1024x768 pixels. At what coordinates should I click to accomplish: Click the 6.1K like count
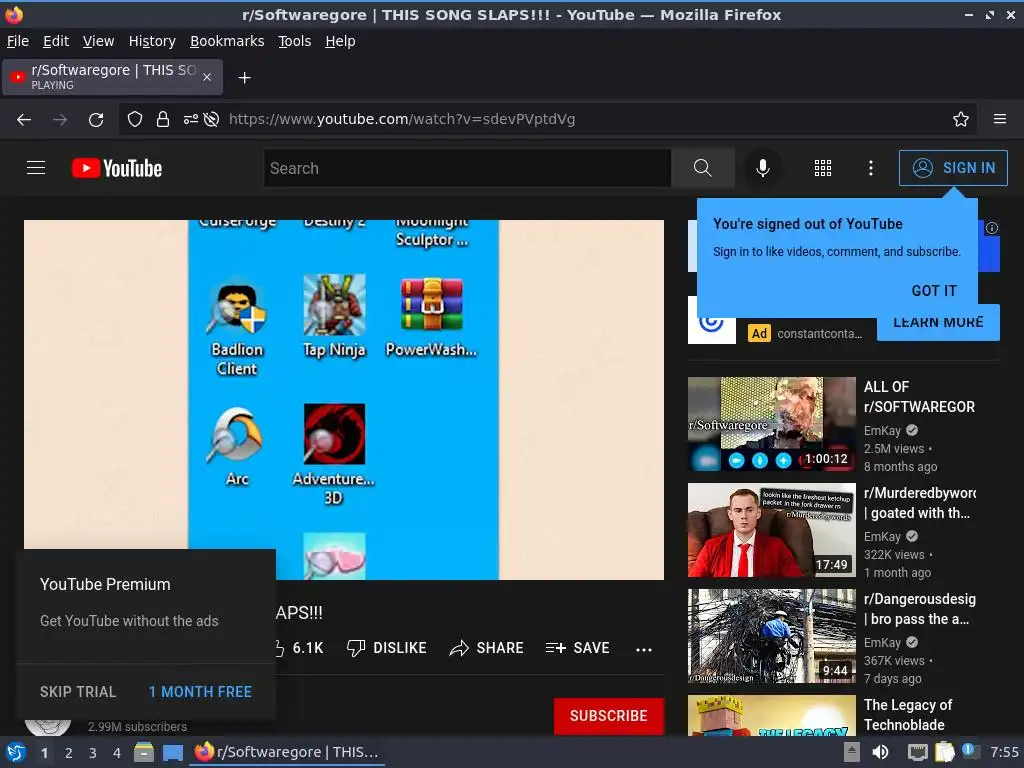click(x=308, y=648)
